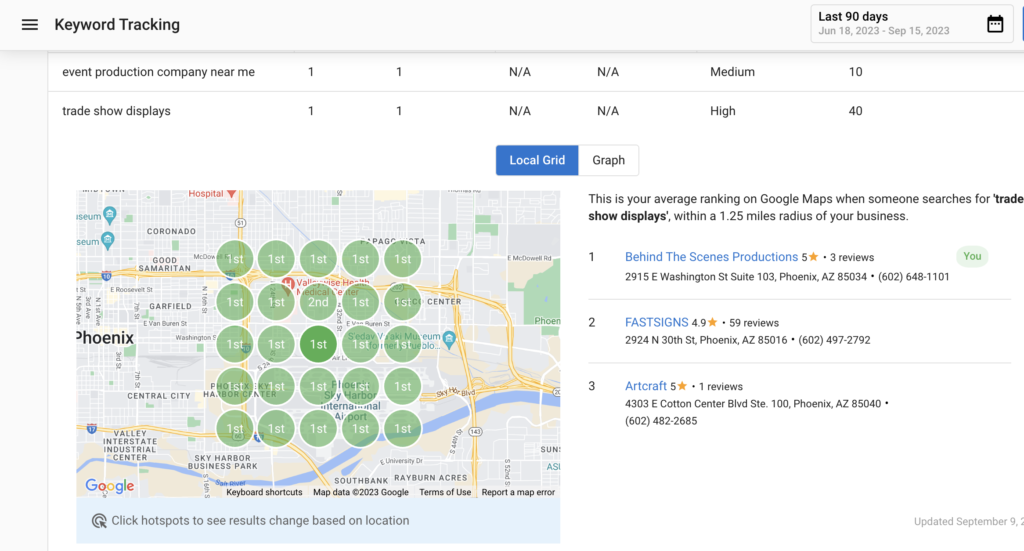The image size is (1024, 551).
Task: Select the dark green center 1st hotspot
Action: (x=318, y=344)
